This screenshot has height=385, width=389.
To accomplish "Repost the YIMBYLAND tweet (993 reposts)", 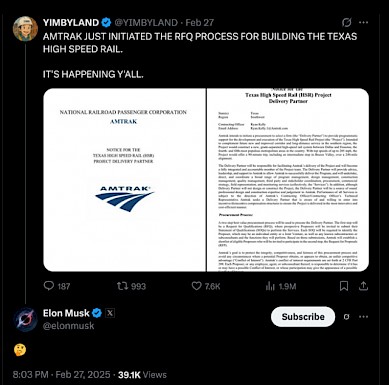I will [x=121, y=286].
